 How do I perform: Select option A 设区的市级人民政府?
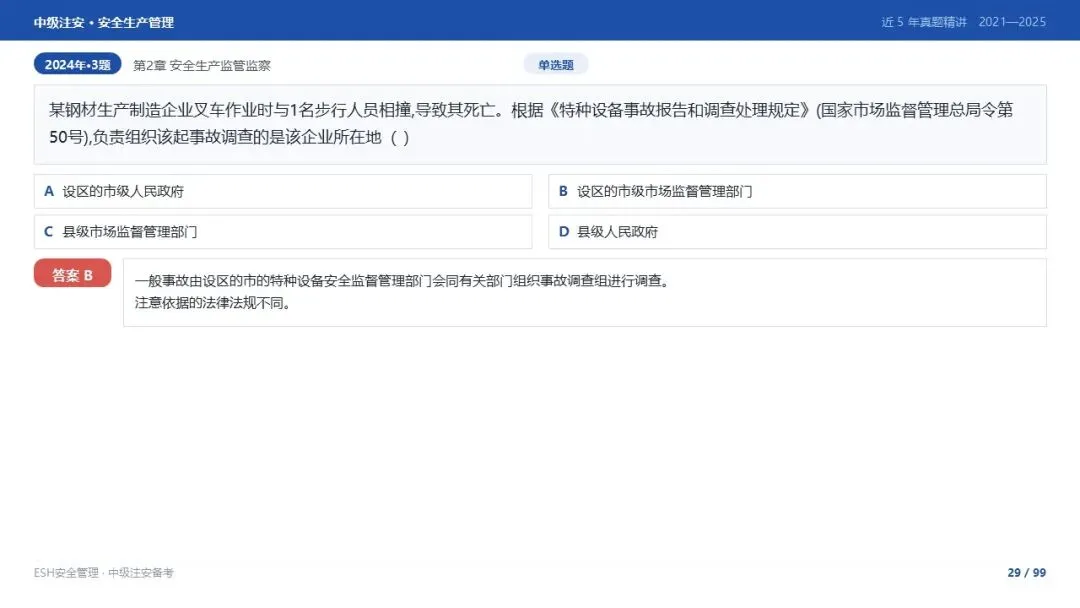pos(283,191)
